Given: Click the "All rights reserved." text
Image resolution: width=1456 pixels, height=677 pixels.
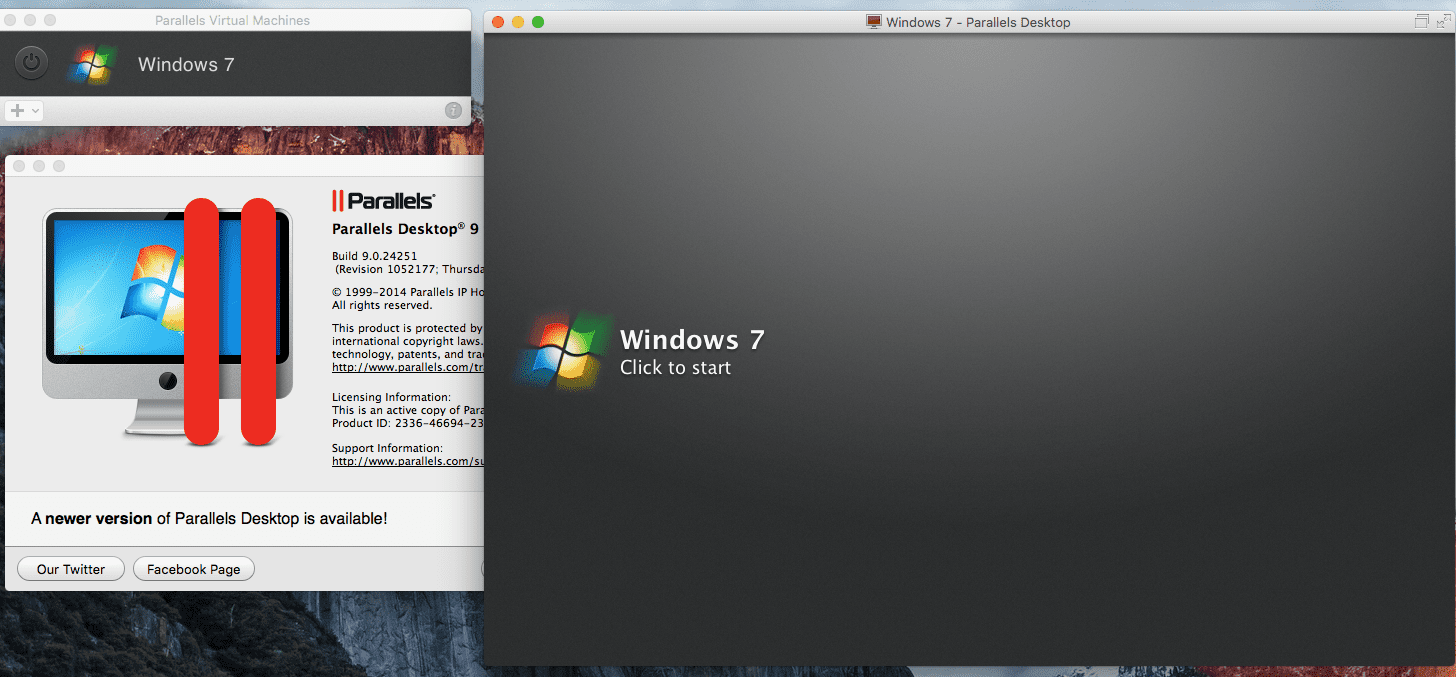Looking at the screenshot, I should (382, 305).
